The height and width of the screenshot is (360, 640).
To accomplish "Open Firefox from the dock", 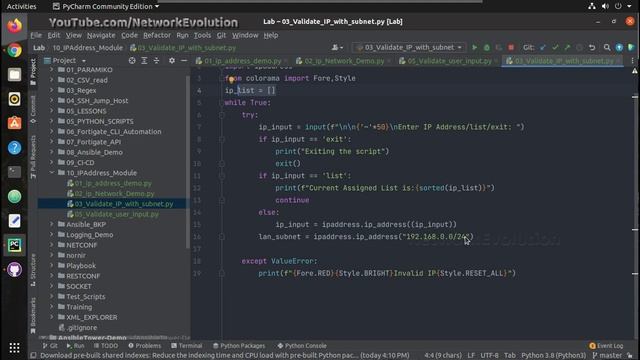I will 14,26.
